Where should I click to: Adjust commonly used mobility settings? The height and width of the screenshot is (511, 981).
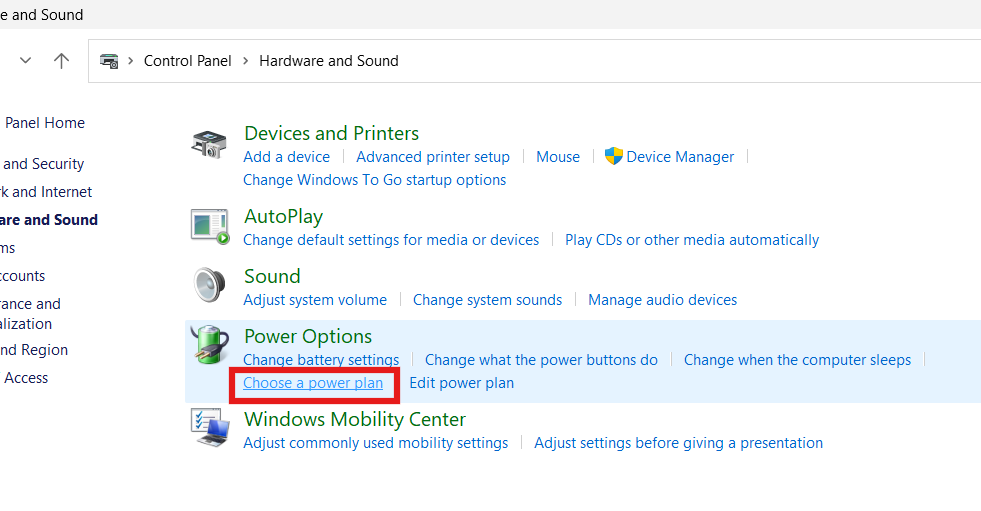[375, 443]
